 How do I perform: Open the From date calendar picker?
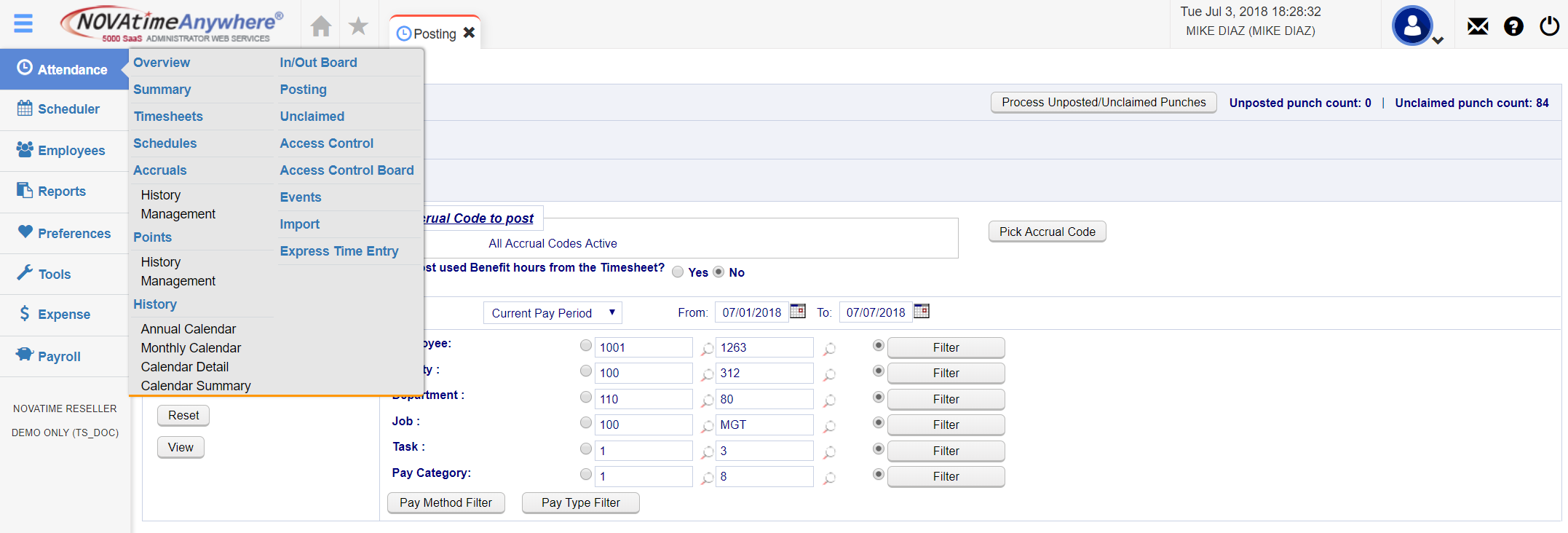coord(798,312)
